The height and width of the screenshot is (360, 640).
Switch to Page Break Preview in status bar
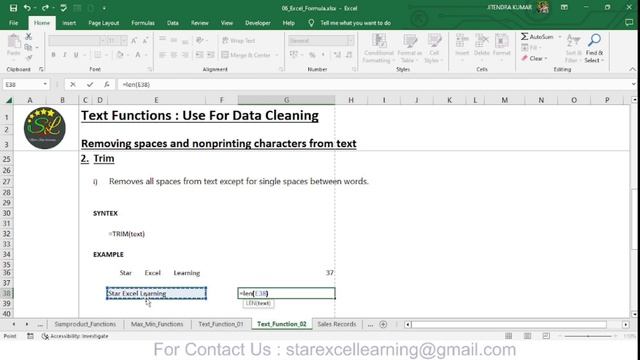(x=546, y=336)
